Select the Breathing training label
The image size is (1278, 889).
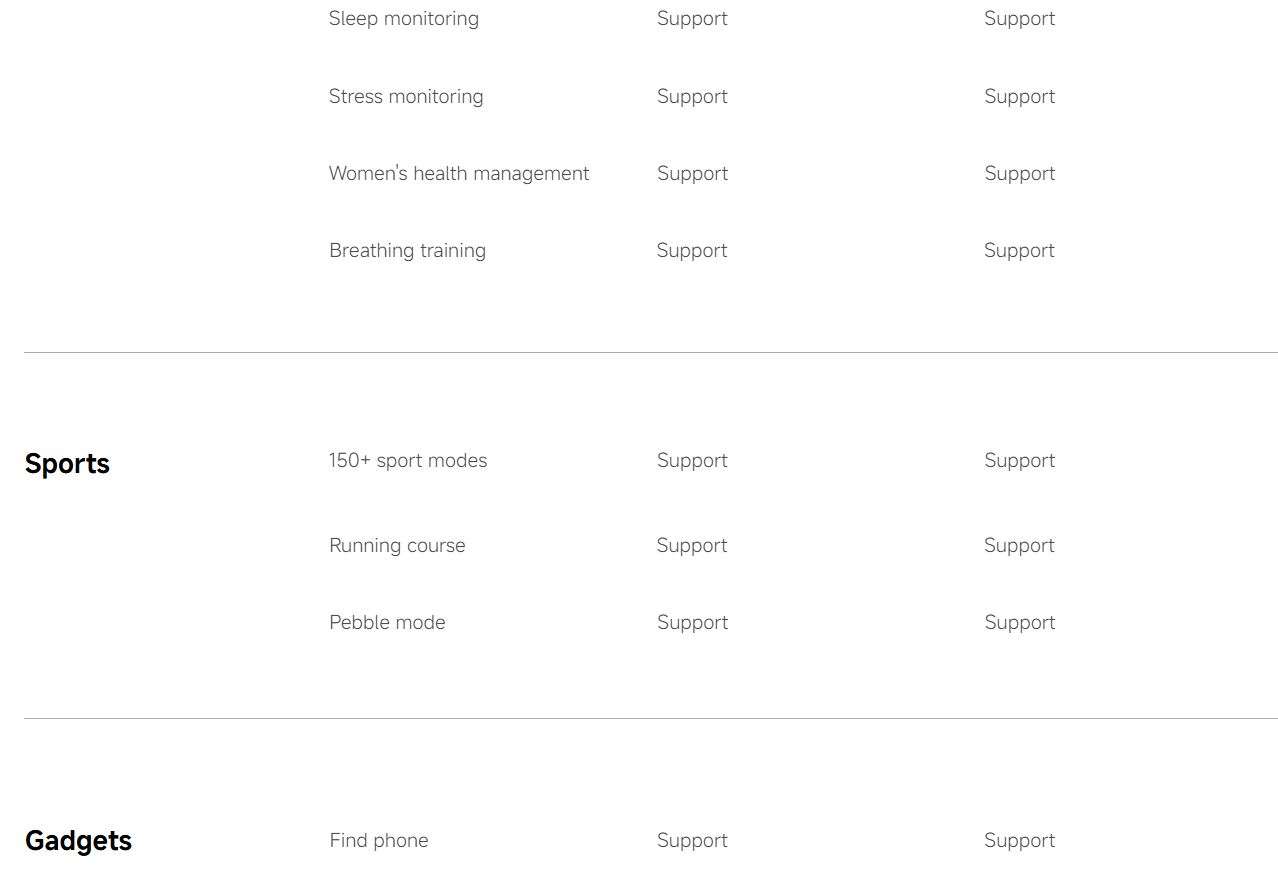click(407, 251)
